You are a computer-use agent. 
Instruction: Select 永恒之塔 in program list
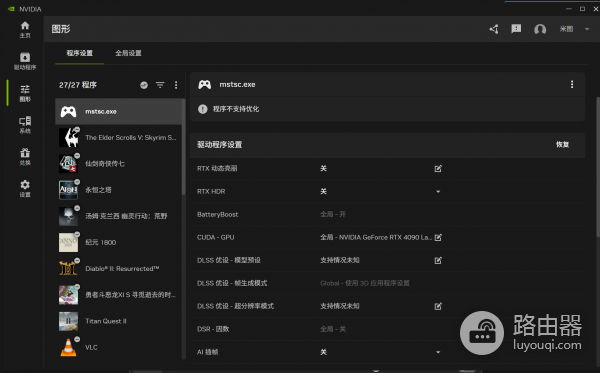(x=119, y=190)
